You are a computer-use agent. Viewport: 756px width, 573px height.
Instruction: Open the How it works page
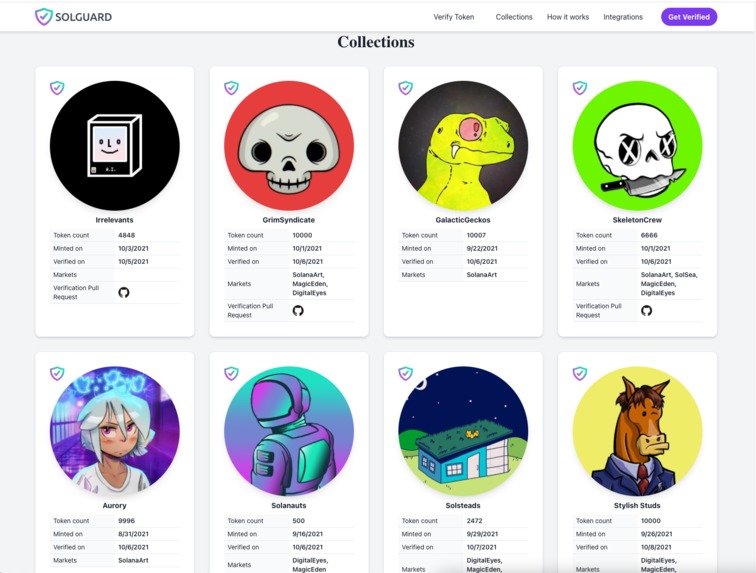coord(568,17)
